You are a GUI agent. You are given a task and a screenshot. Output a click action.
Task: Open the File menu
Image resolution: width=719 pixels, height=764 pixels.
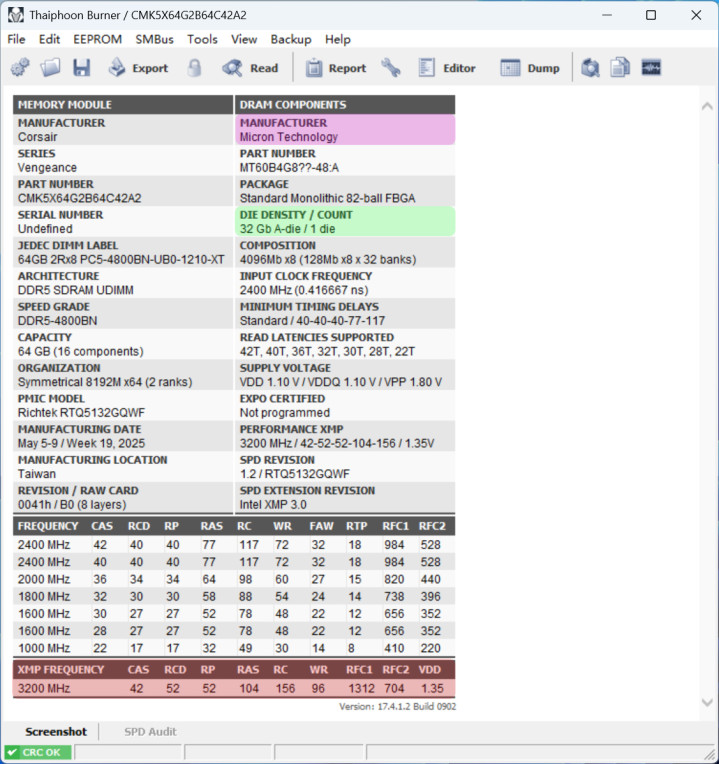coord(16,39)
